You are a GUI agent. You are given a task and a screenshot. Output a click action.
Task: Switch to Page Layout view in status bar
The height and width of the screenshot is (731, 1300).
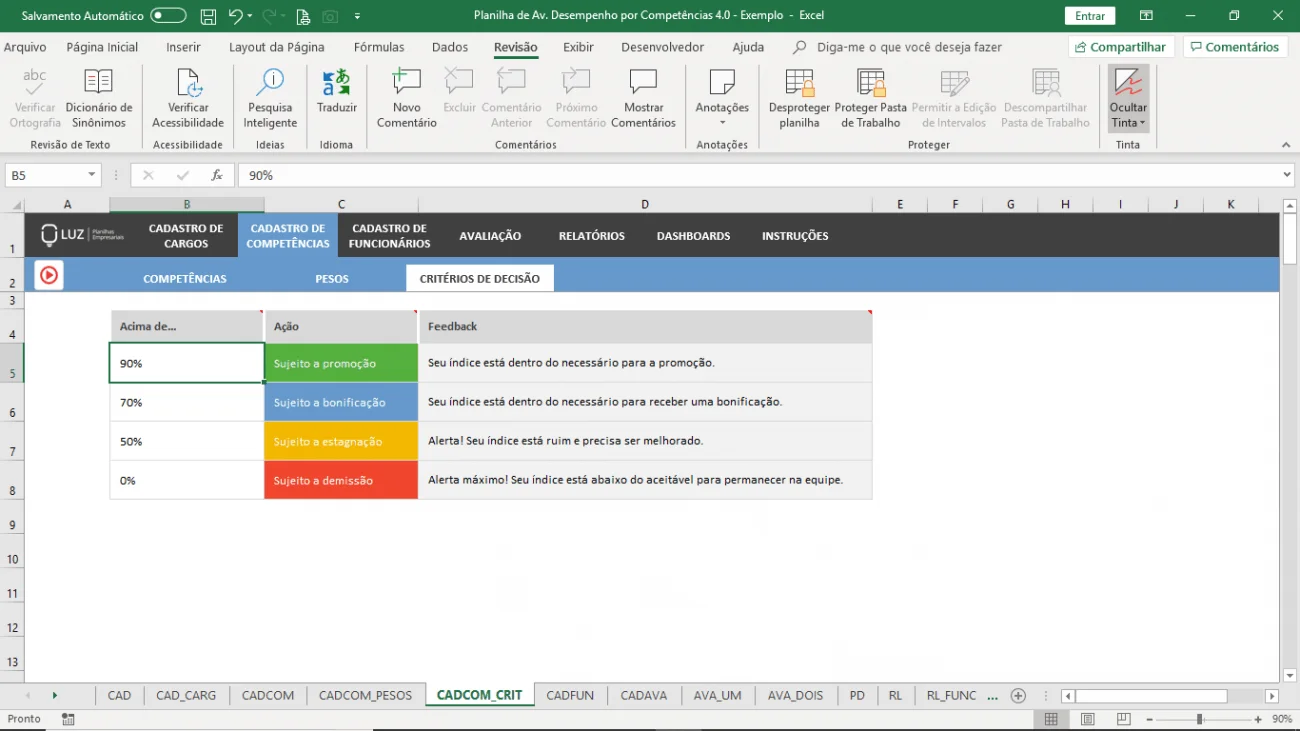coord(1087,719)
